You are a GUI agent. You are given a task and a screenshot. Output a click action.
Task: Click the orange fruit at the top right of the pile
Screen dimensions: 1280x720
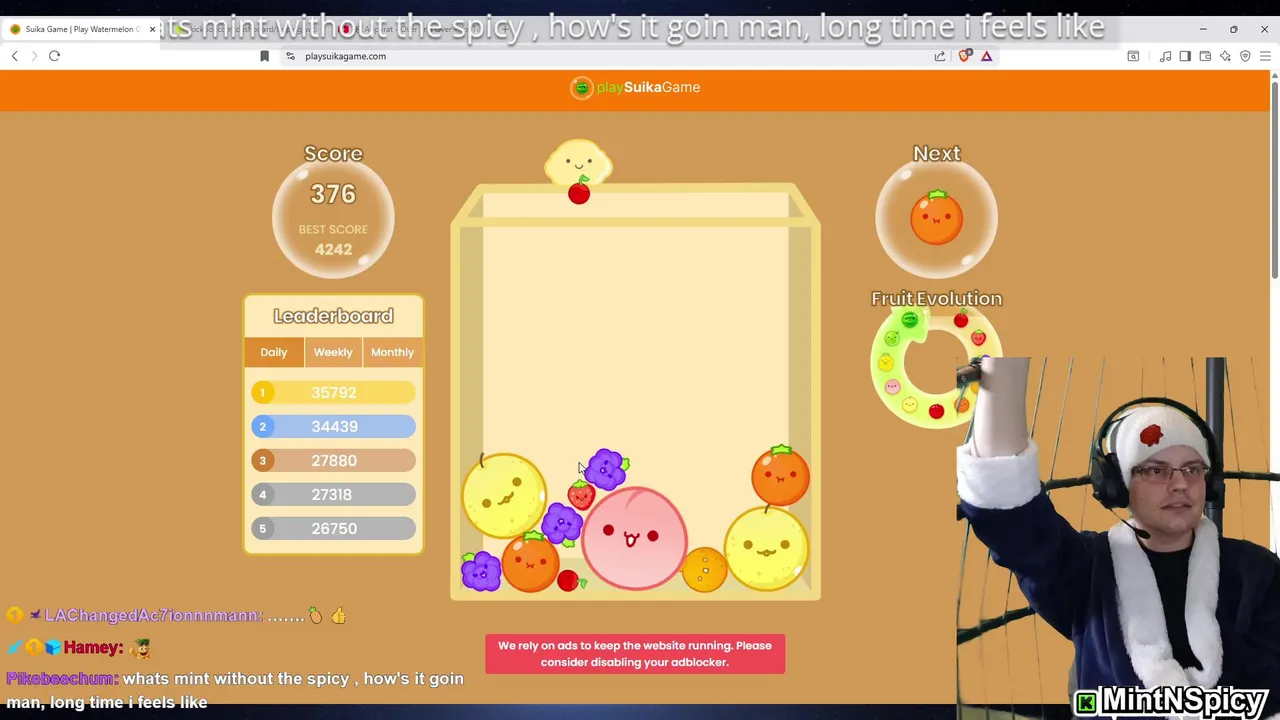pyautogui.click(x=780, y=476)
